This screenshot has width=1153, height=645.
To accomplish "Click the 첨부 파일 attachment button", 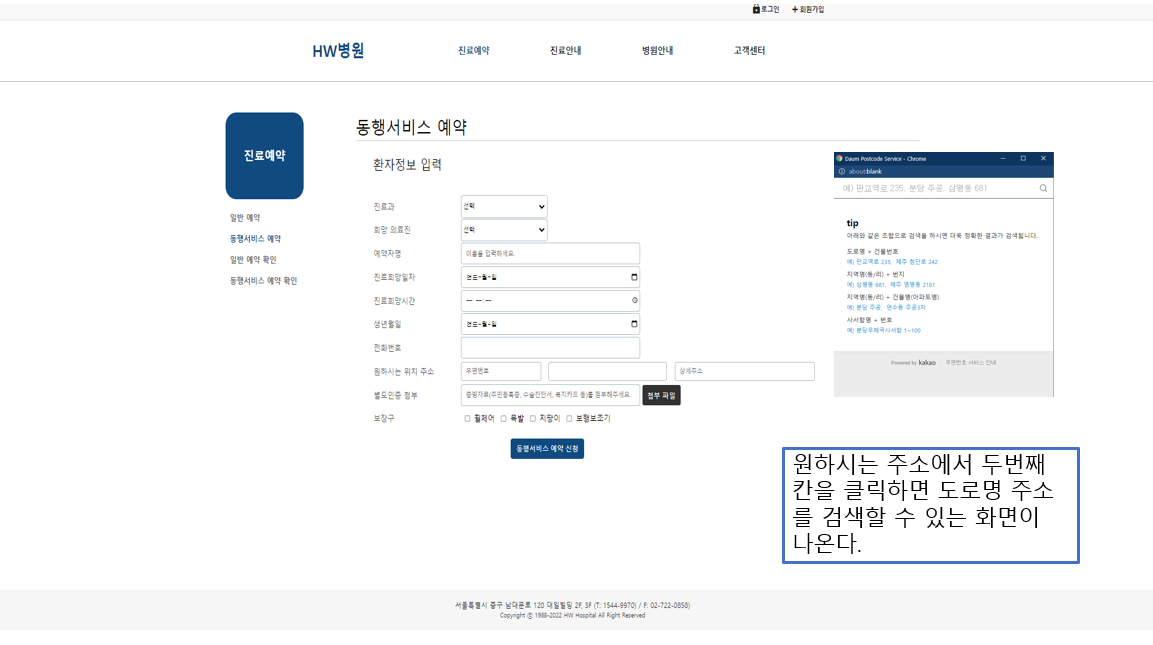I will click(661, 395).
